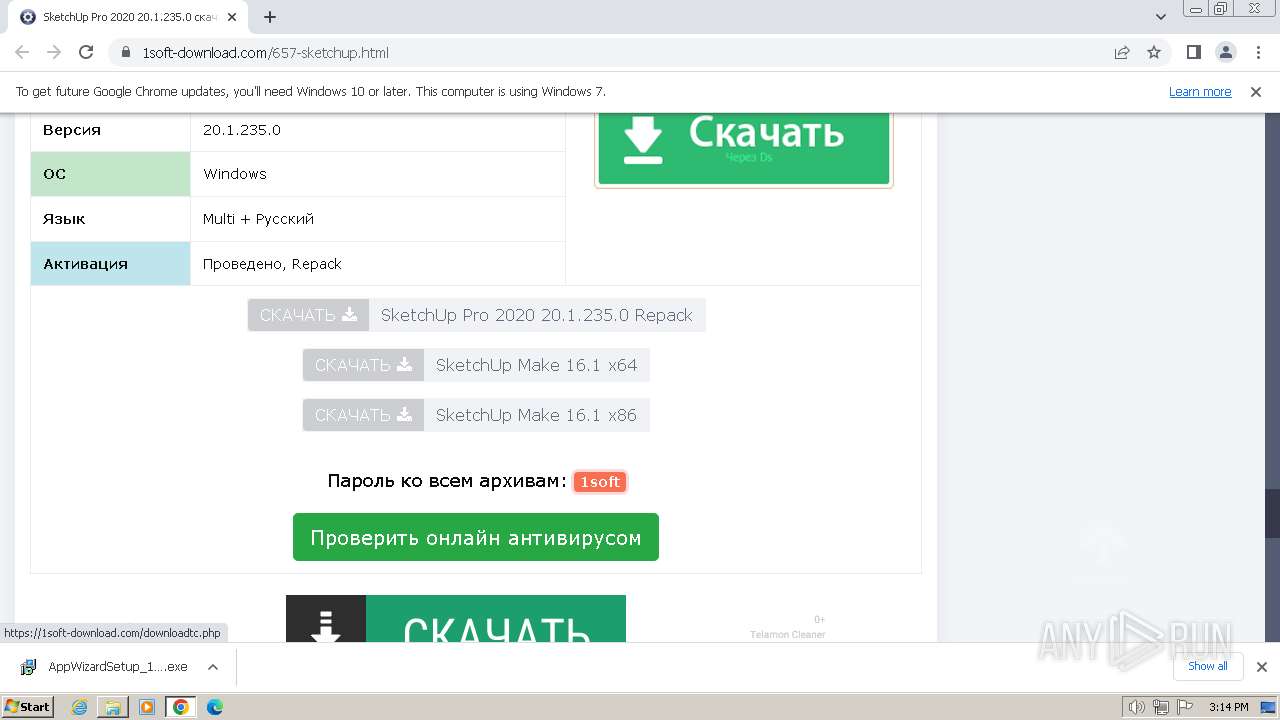This screenshot has height=720, width=1280.
Task: Download SketchUp Make 16.1 x64
Action: (477, 365)
